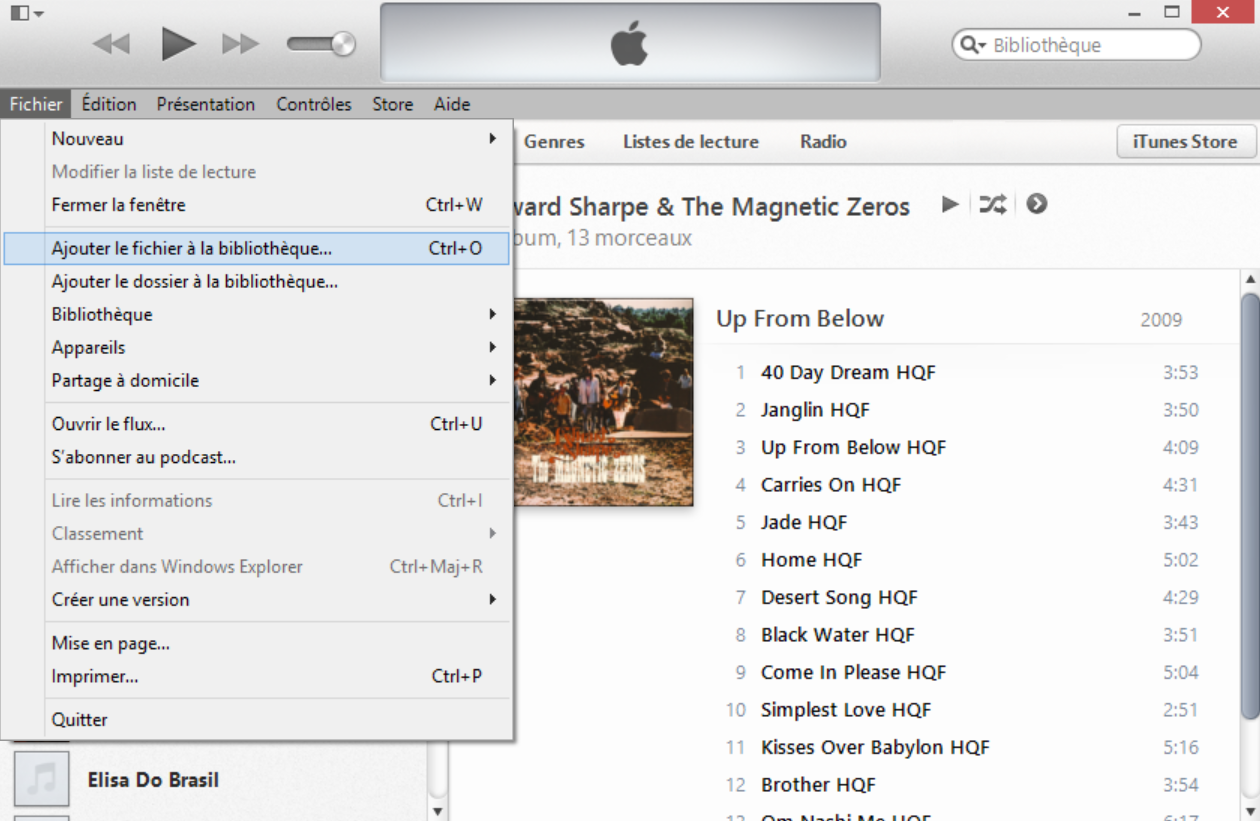
Task: Skip ahead with the Next track button
Action: pyautogui.click(x=240, y=44)
